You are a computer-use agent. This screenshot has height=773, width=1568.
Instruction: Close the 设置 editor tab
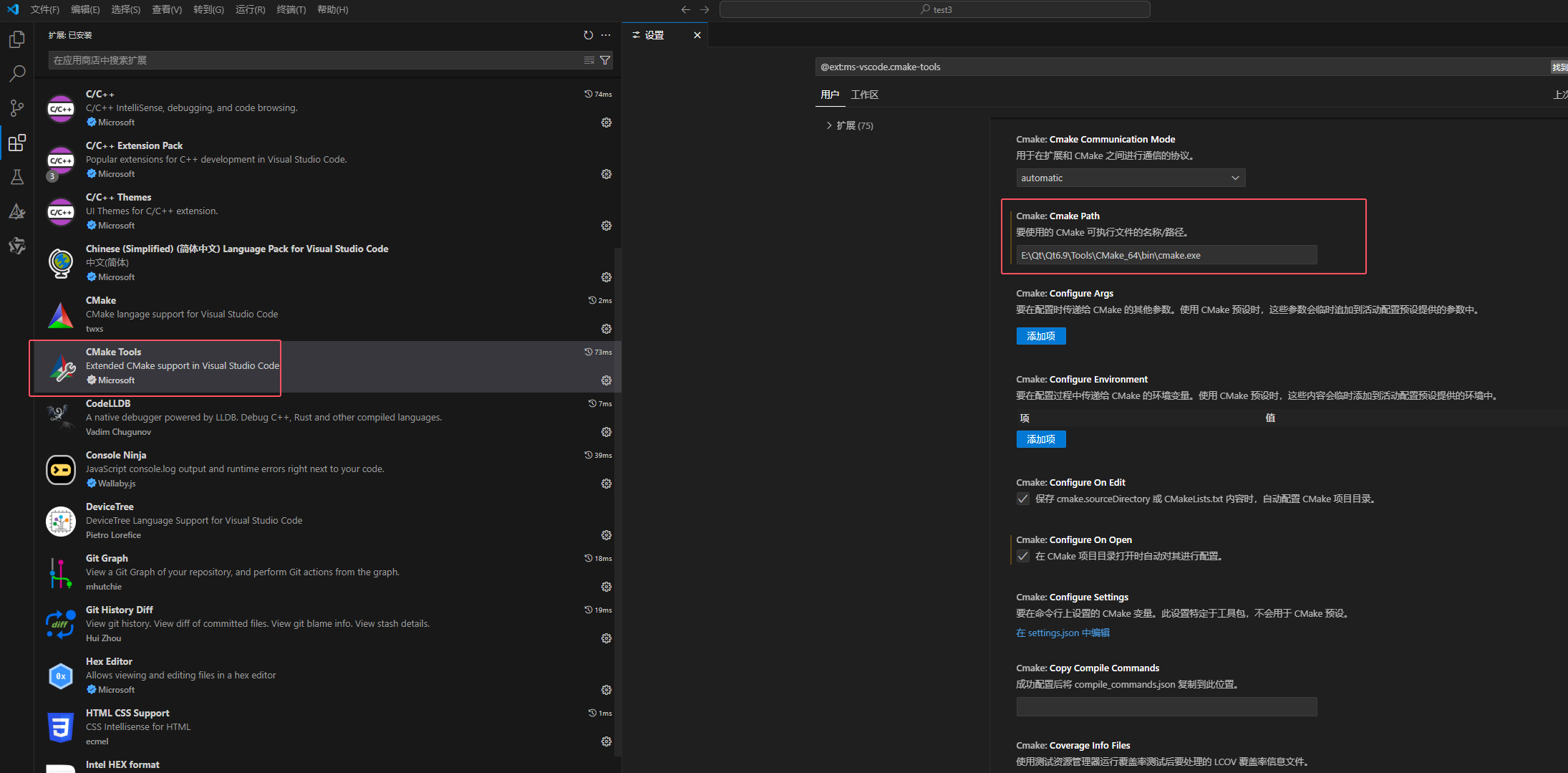[x=697, y=35]
